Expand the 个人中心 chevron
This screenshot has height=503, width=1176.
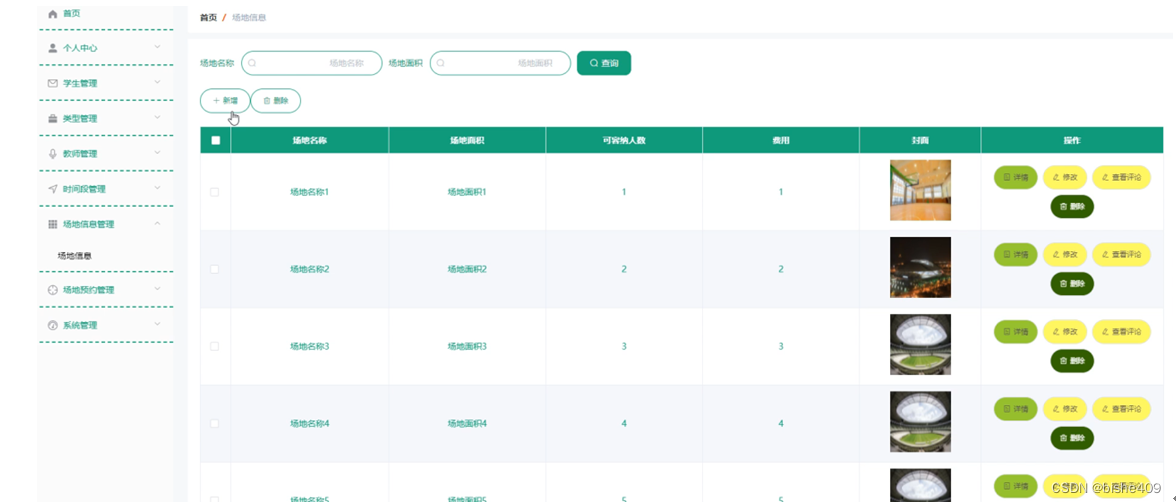pyautogui.click(x=158, y=46)
